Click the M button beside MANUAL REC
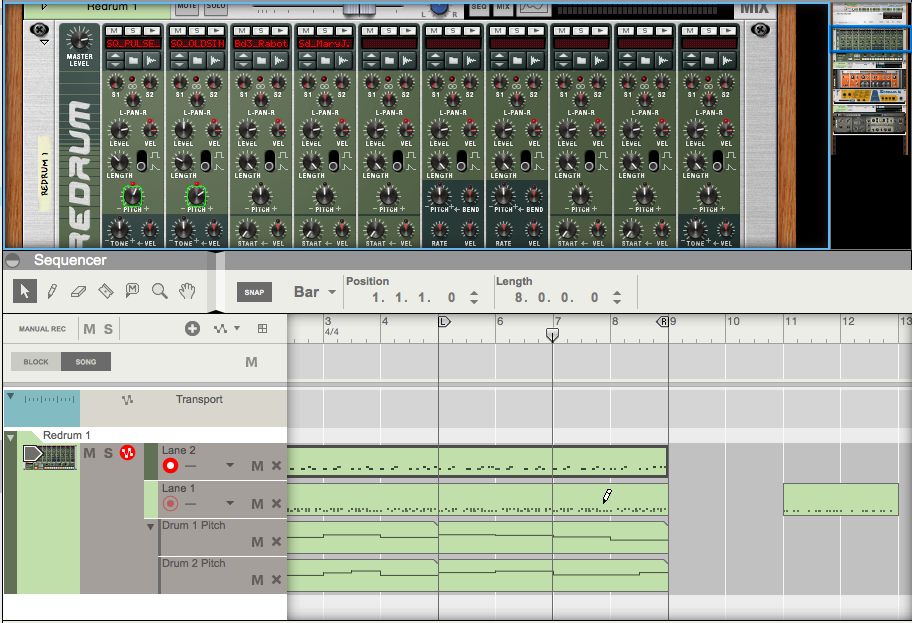912x623 pixels. tap(89, 329)
